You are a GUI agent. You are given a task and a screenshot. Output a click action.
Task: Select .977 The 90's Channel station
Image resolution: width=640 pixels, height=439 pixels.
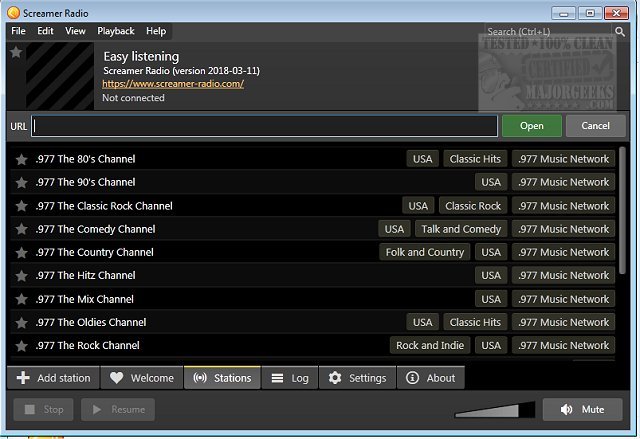(312, 182)
